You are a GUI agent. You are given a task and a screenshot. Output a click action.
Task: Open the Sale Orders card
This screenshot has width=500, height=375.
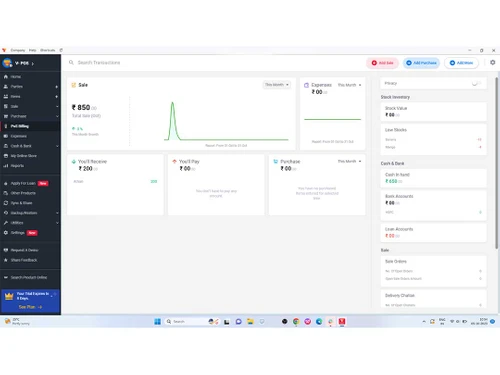(x=433, y=271)
